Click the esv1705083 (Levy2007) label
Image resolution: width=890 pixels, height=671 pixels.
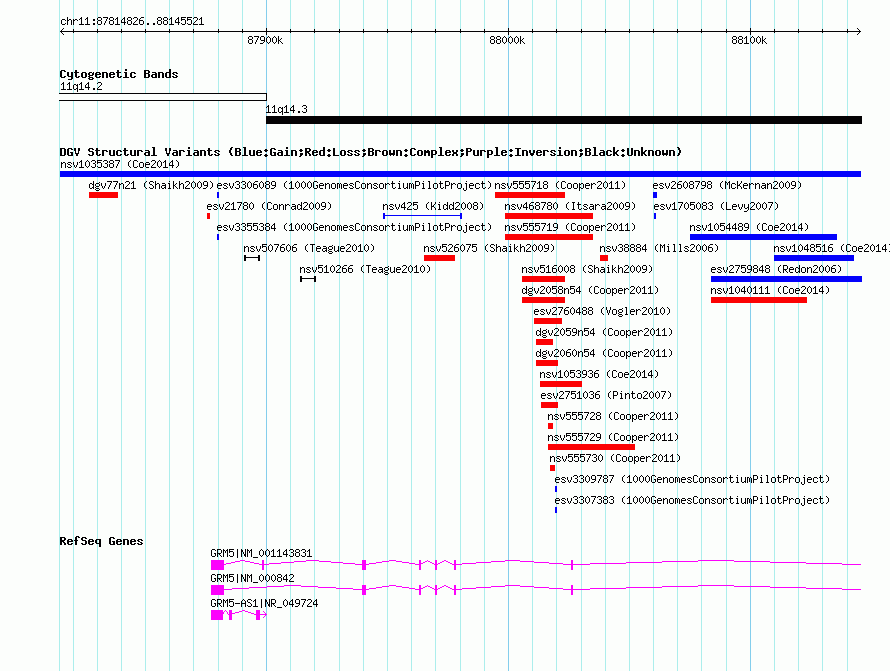pos(716,206)
